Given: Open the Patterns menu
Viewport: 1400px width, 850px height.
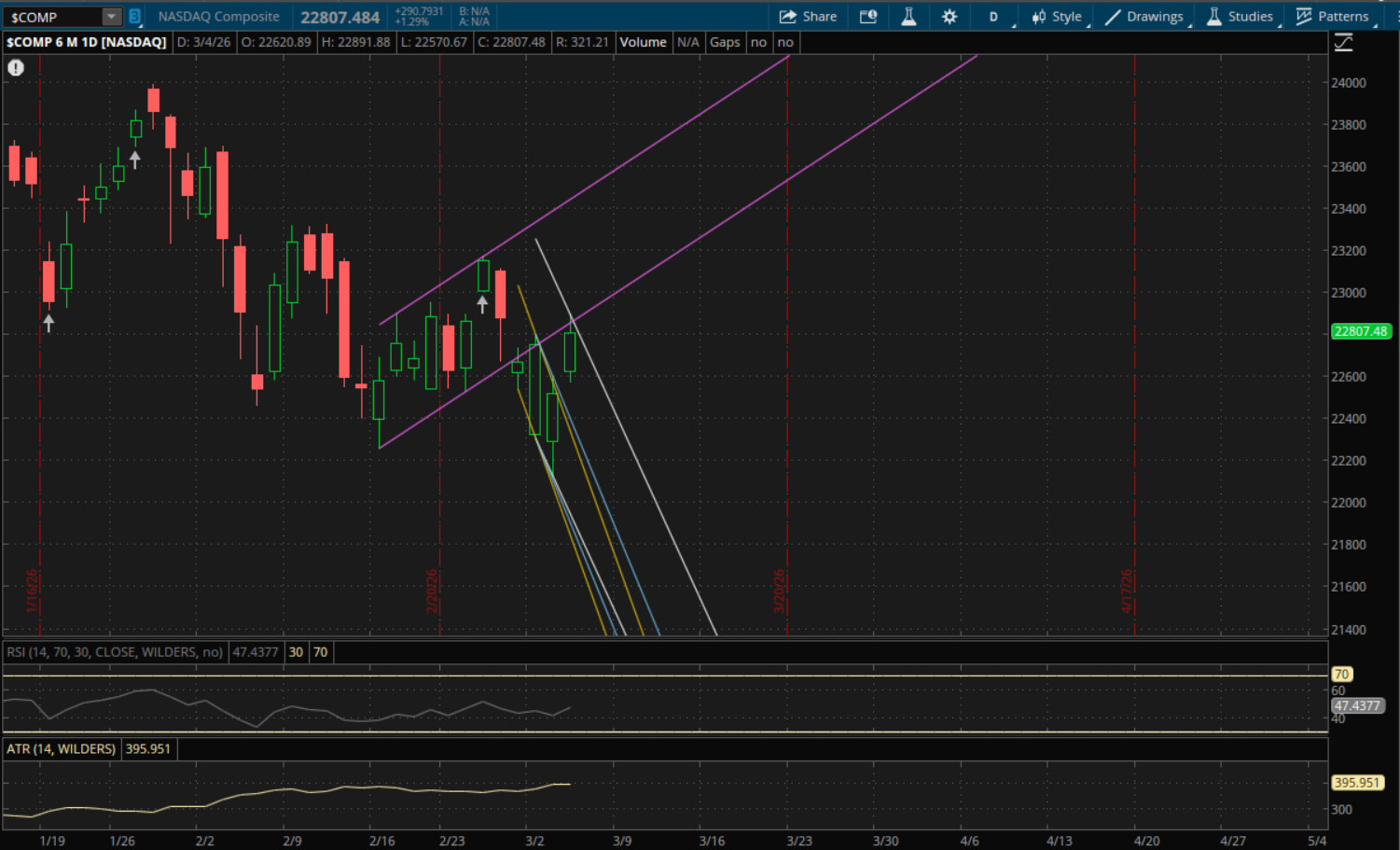Looking at the screenshot, I should coord(1332,17).
